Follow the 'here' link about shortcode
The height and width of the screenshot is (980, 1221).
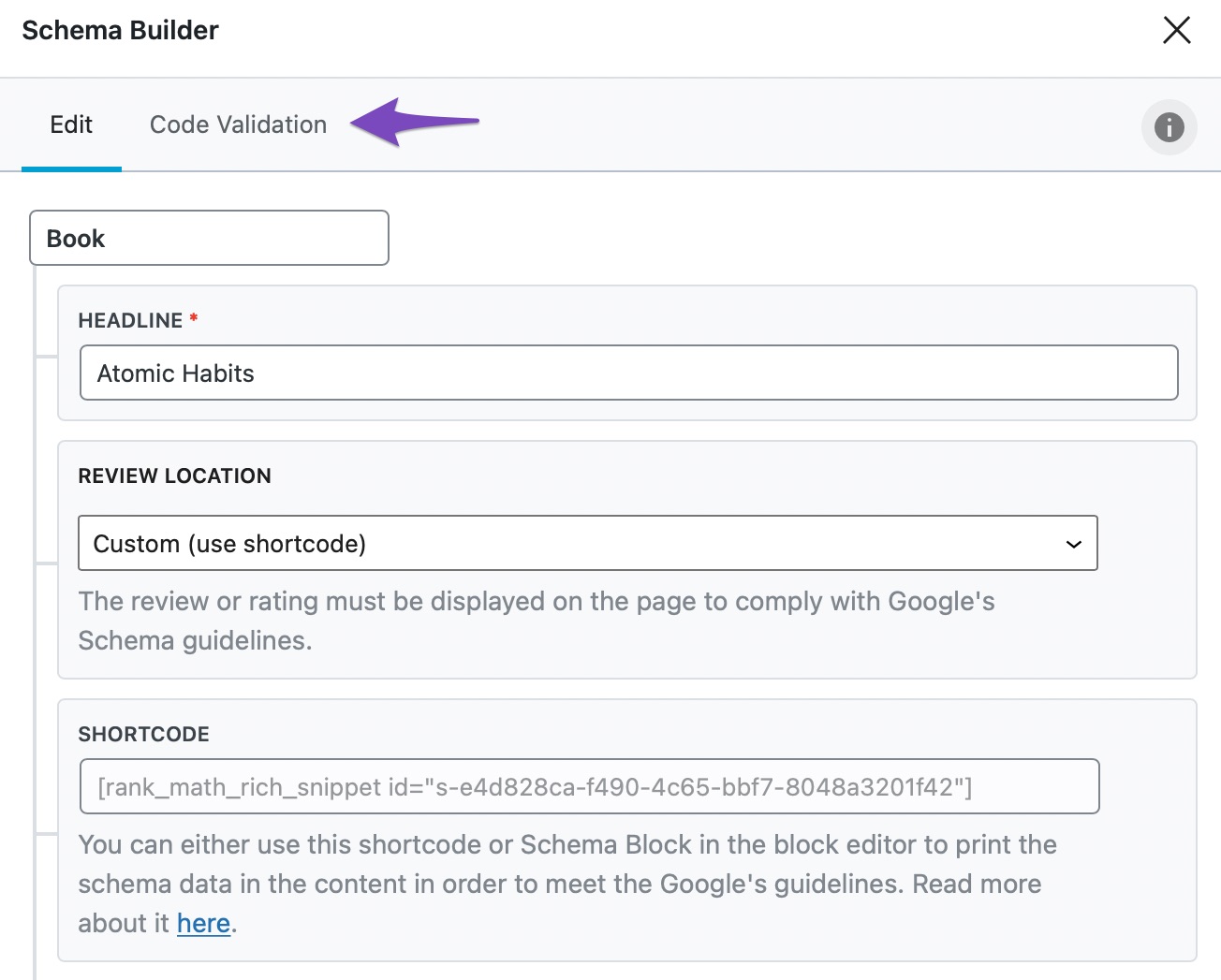tap(203, 924)
